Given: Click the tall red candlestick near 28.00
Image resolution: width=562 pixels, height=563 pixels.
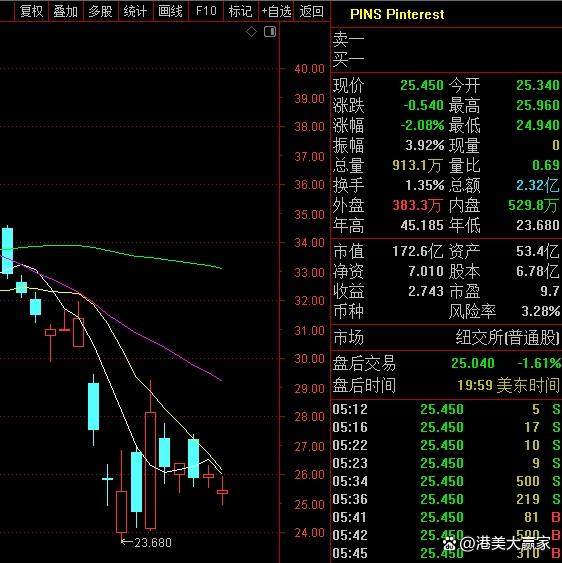Looking at the screenshot, I should point(150,470).
